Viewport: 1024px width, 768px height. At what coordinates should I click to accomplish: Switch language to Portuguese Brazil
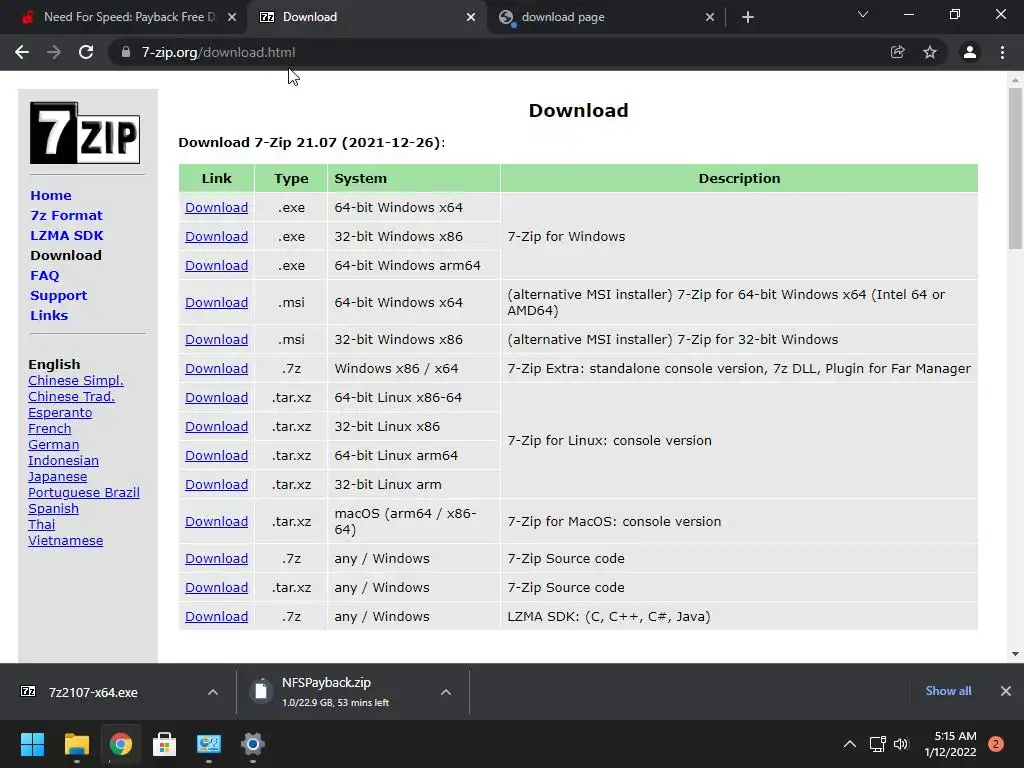(x=84, y=492)
